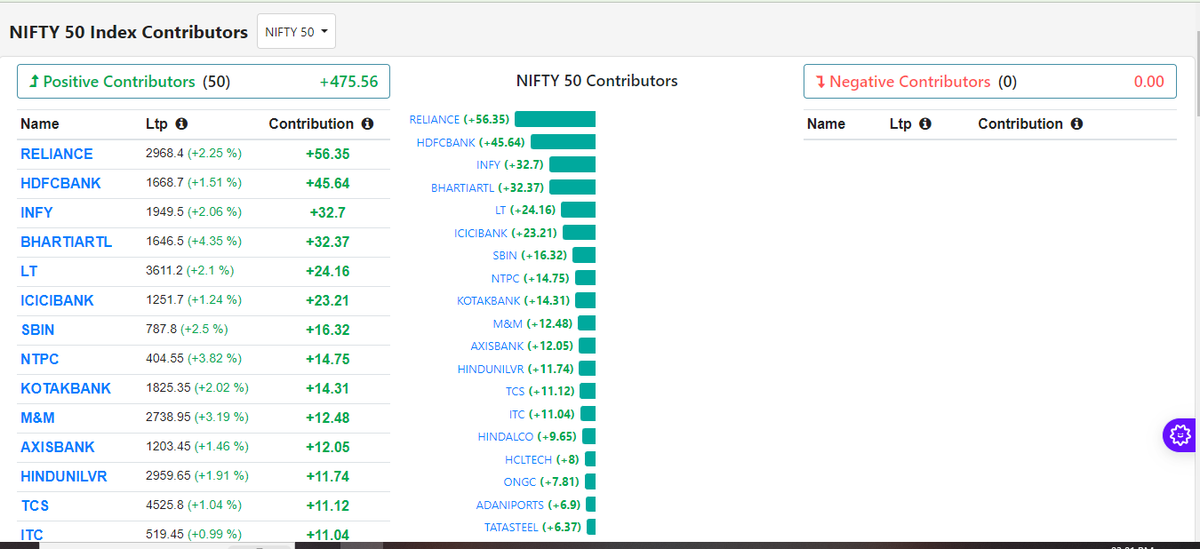Viewport: 1200px width, 549px height.
Task: Click the Contribution info icon in positive table
Action: click(367, 125)
